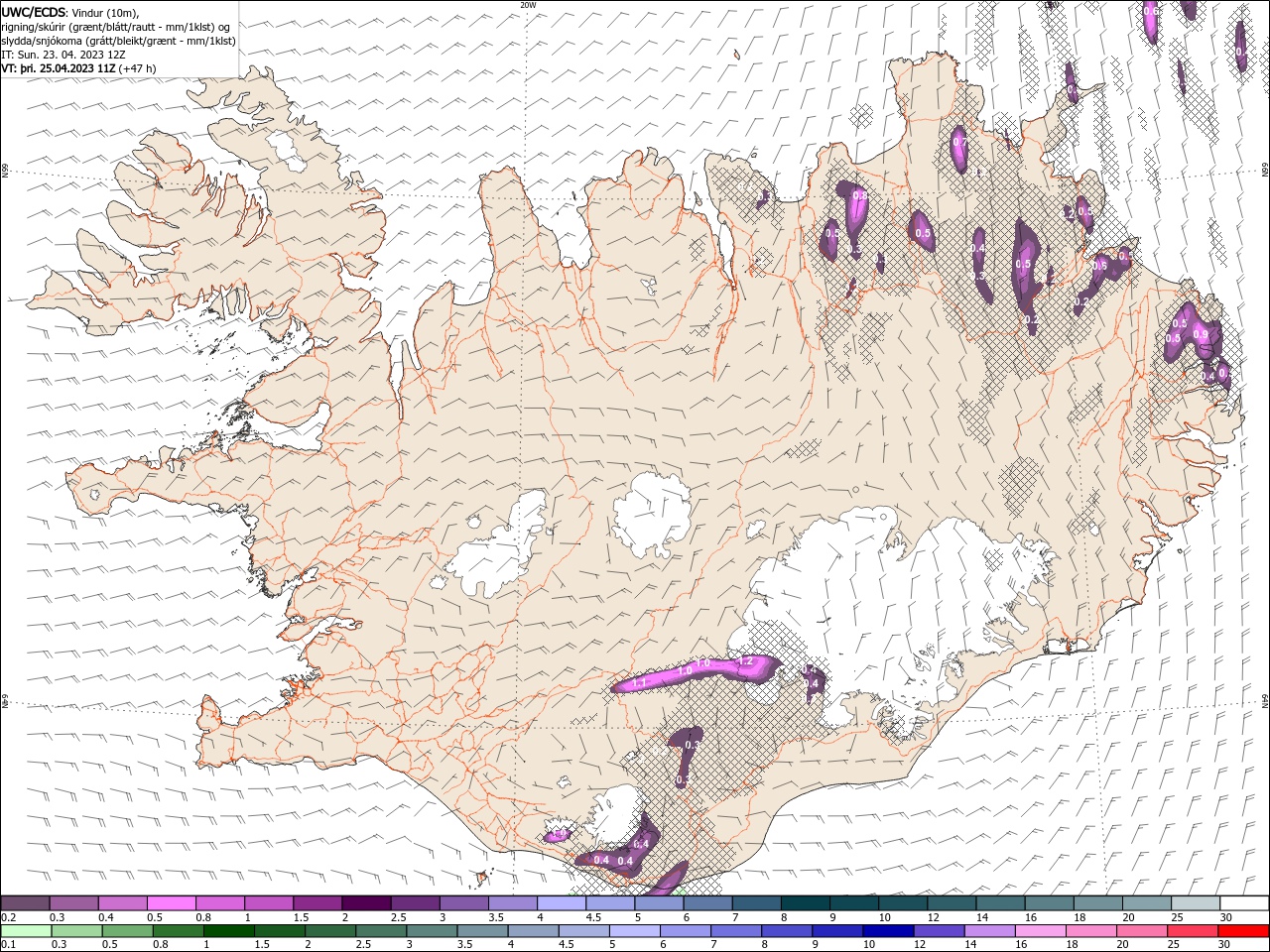Select the lower legend swatch labeled 14

tap(990, 931)
